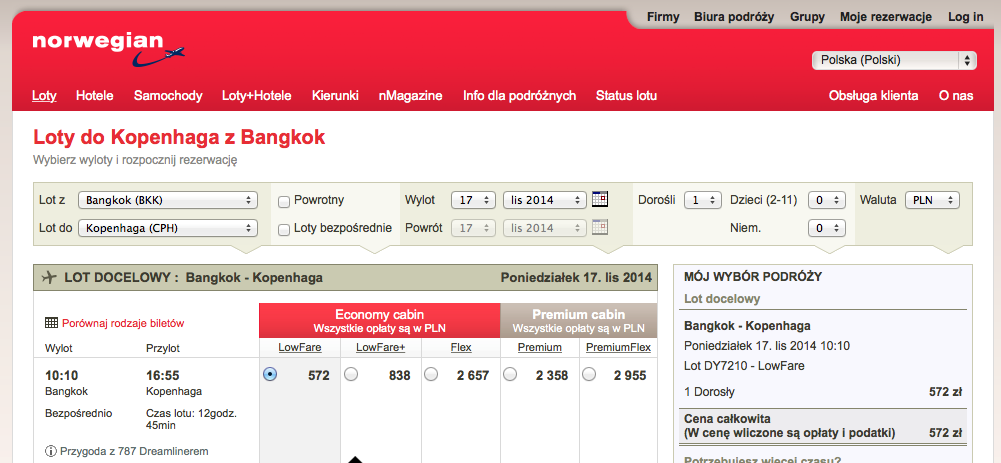
Task: Click the Flex column header link
Action: (x=461, y=347)
